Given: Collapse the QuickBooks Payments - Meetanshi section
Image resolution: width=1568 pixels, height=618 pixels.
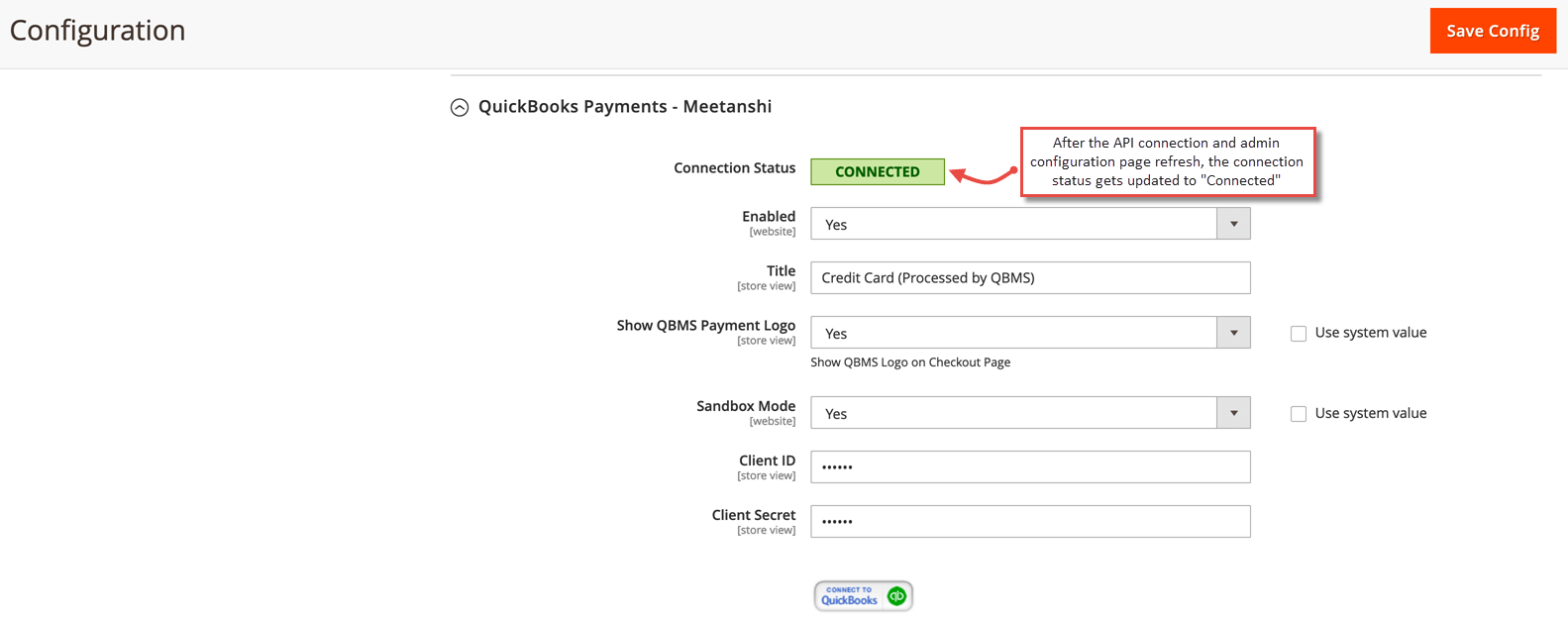Looking at the screenshot, I should click(460, 107).
